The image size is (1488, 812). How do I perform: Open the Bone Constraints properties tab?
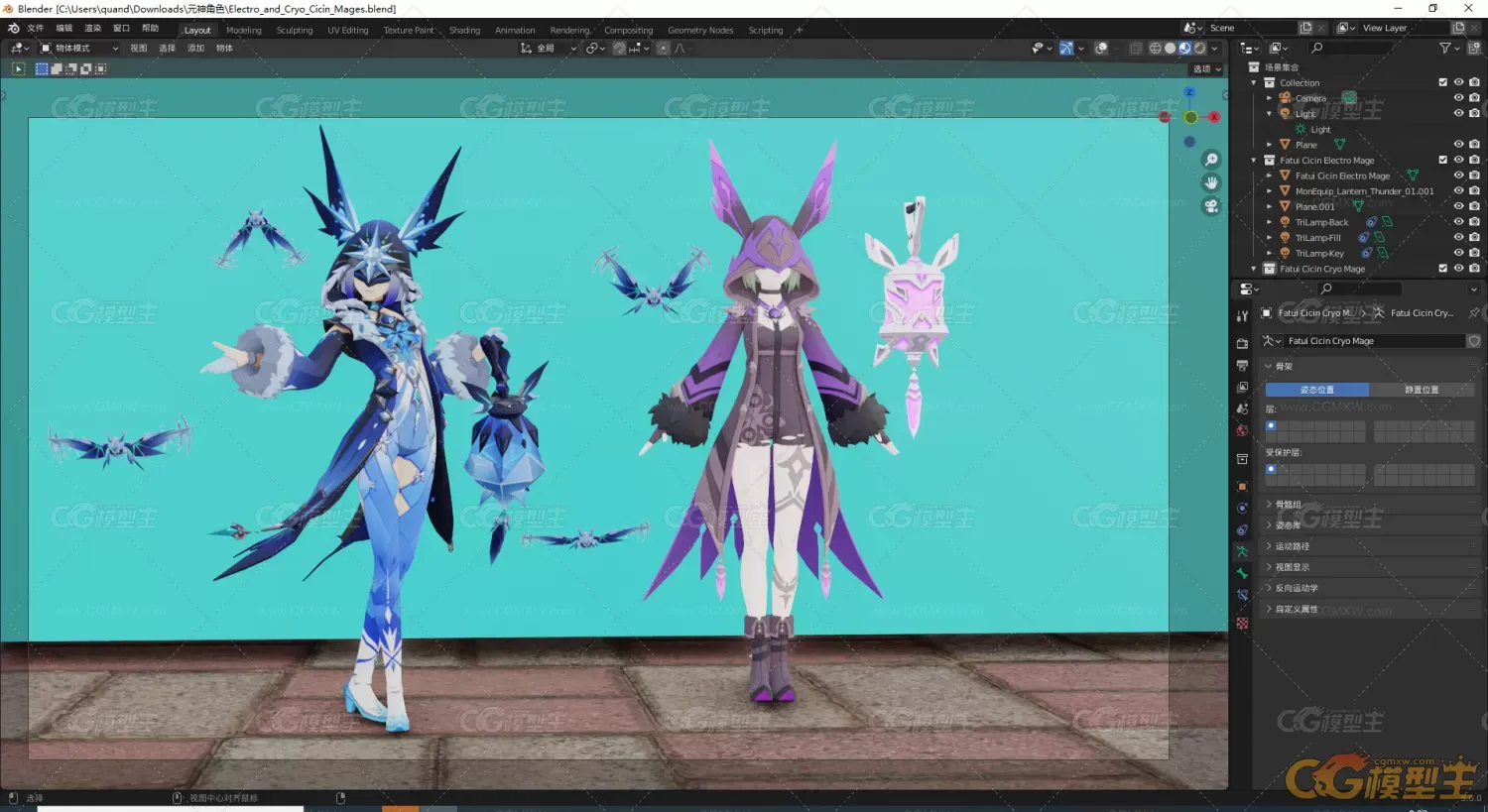[x=1242, y=595]
